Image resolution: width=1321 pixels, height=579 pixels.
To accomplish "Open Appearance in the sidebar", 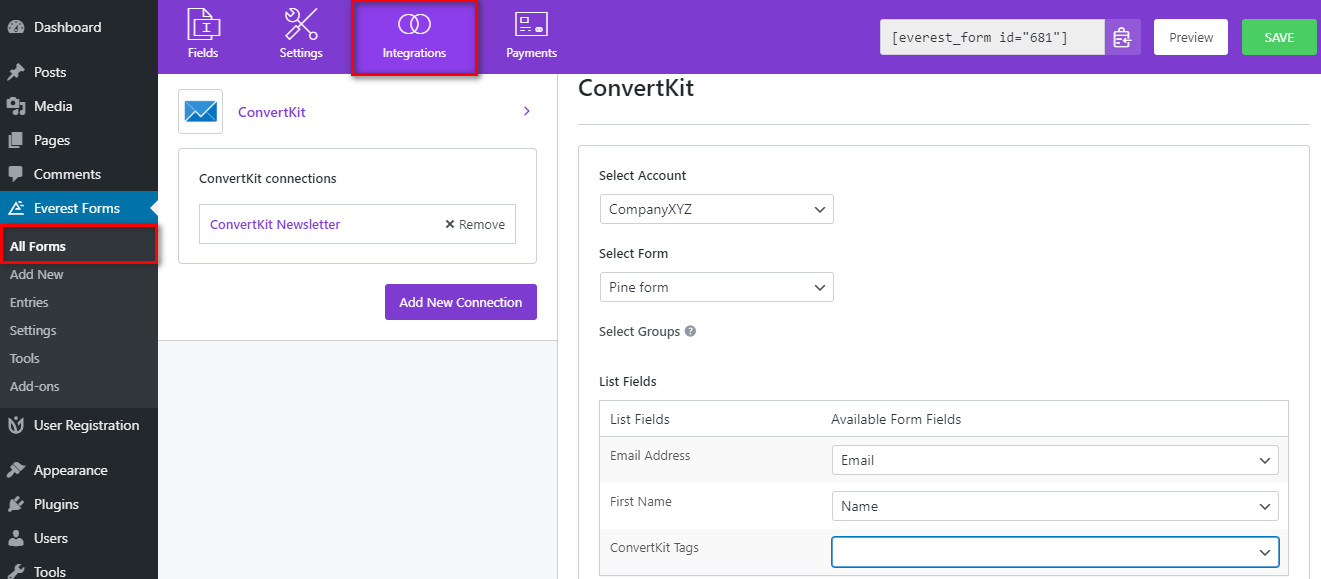I will coord(70,470).
